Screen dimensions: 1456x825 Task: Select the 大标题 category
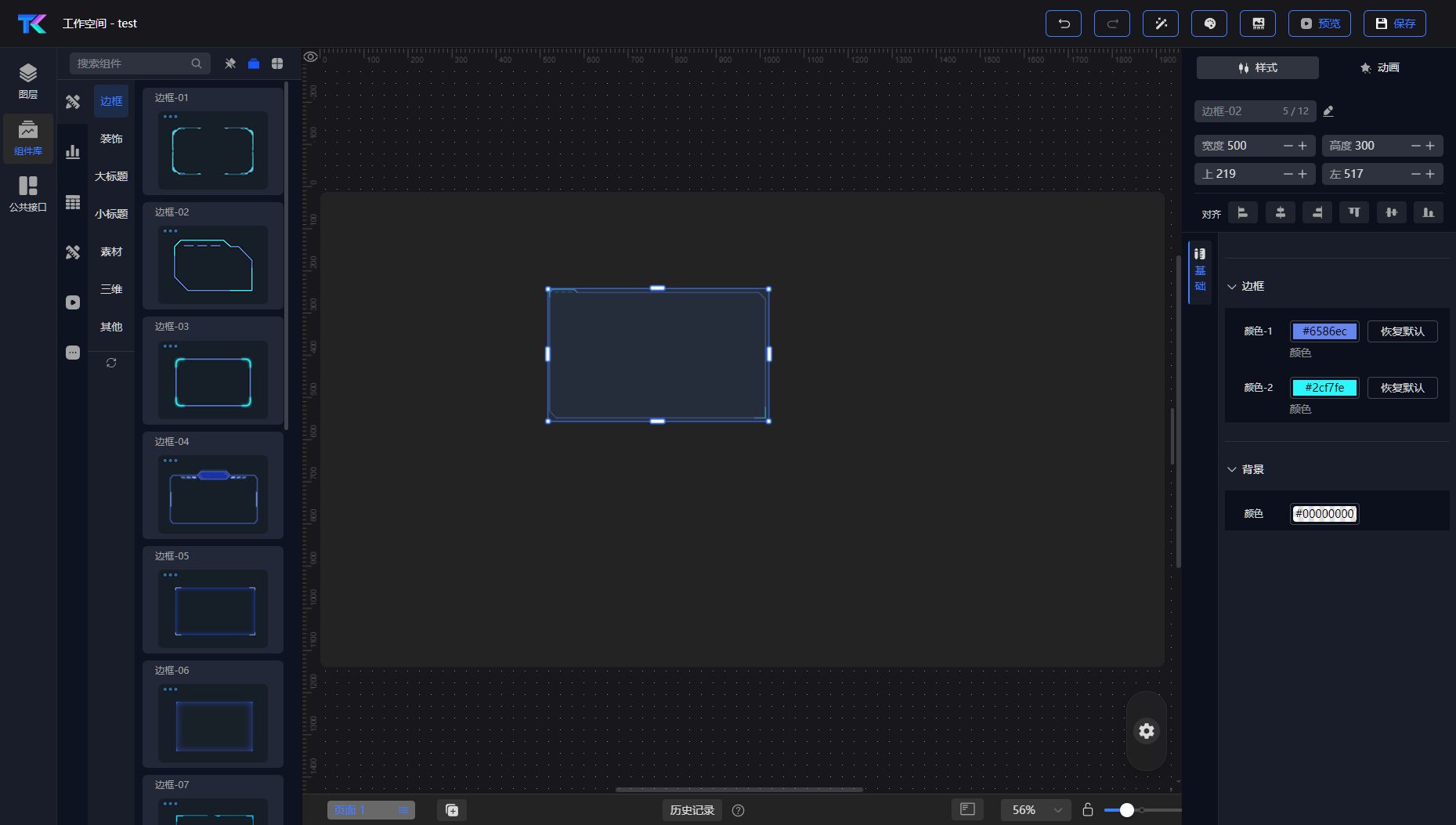tap(111, 176)
